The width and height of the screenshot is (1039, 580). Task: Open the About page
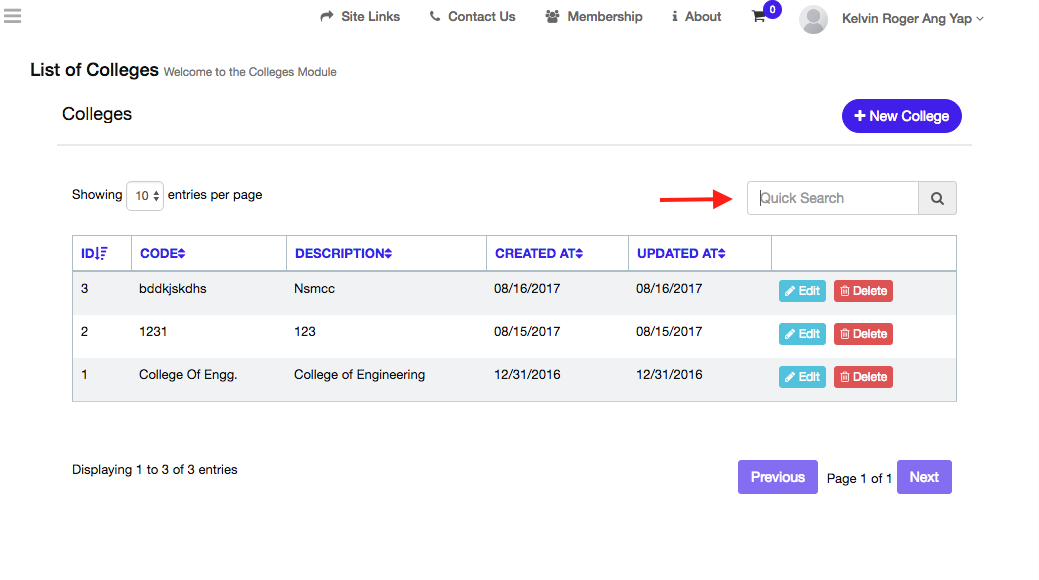point(696,17)
